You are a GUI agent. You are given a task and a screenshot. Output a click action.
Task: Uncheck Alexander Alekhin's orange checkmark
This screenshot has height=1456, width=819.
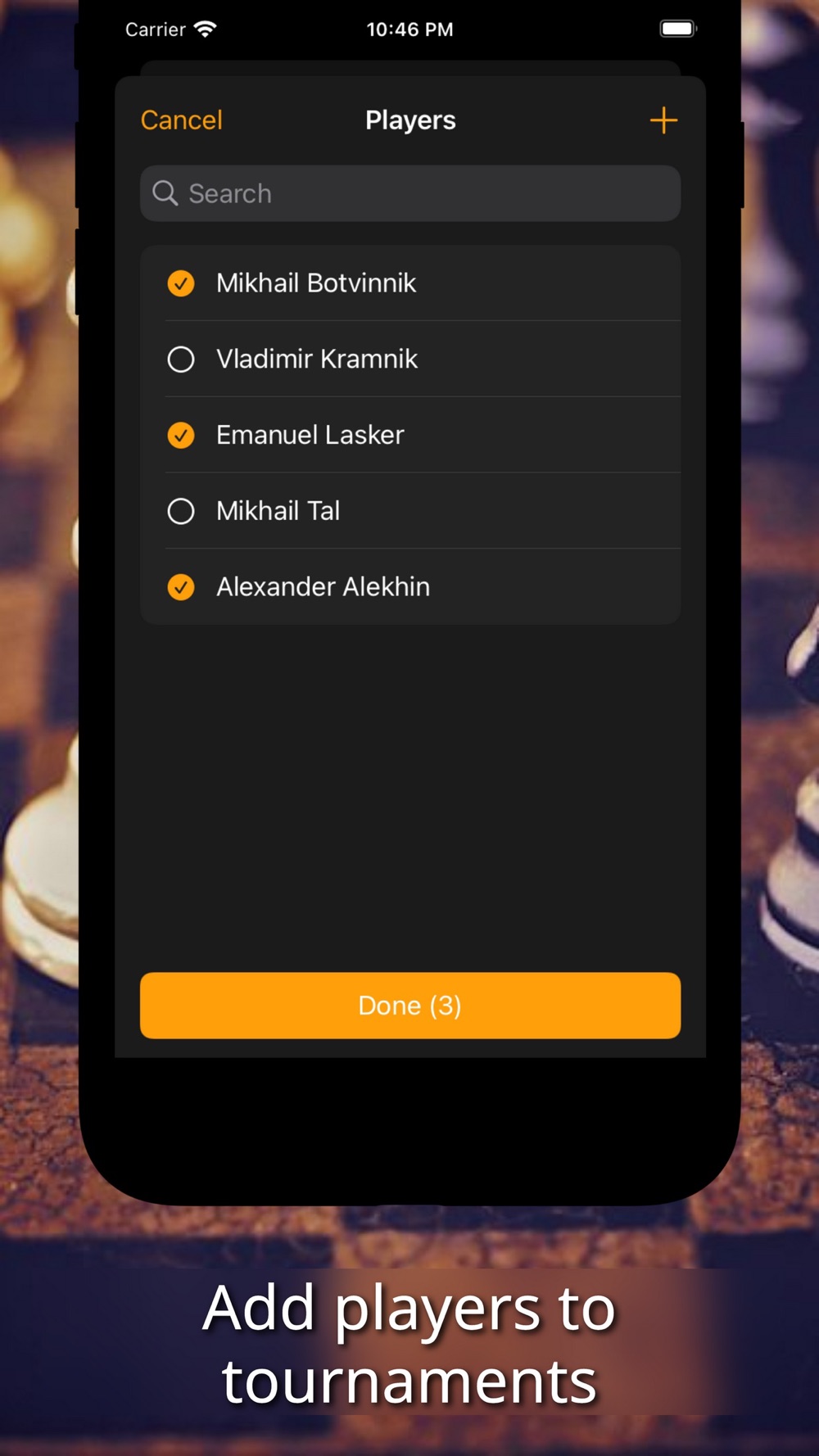pyautogui.click(x=181, y=587)
